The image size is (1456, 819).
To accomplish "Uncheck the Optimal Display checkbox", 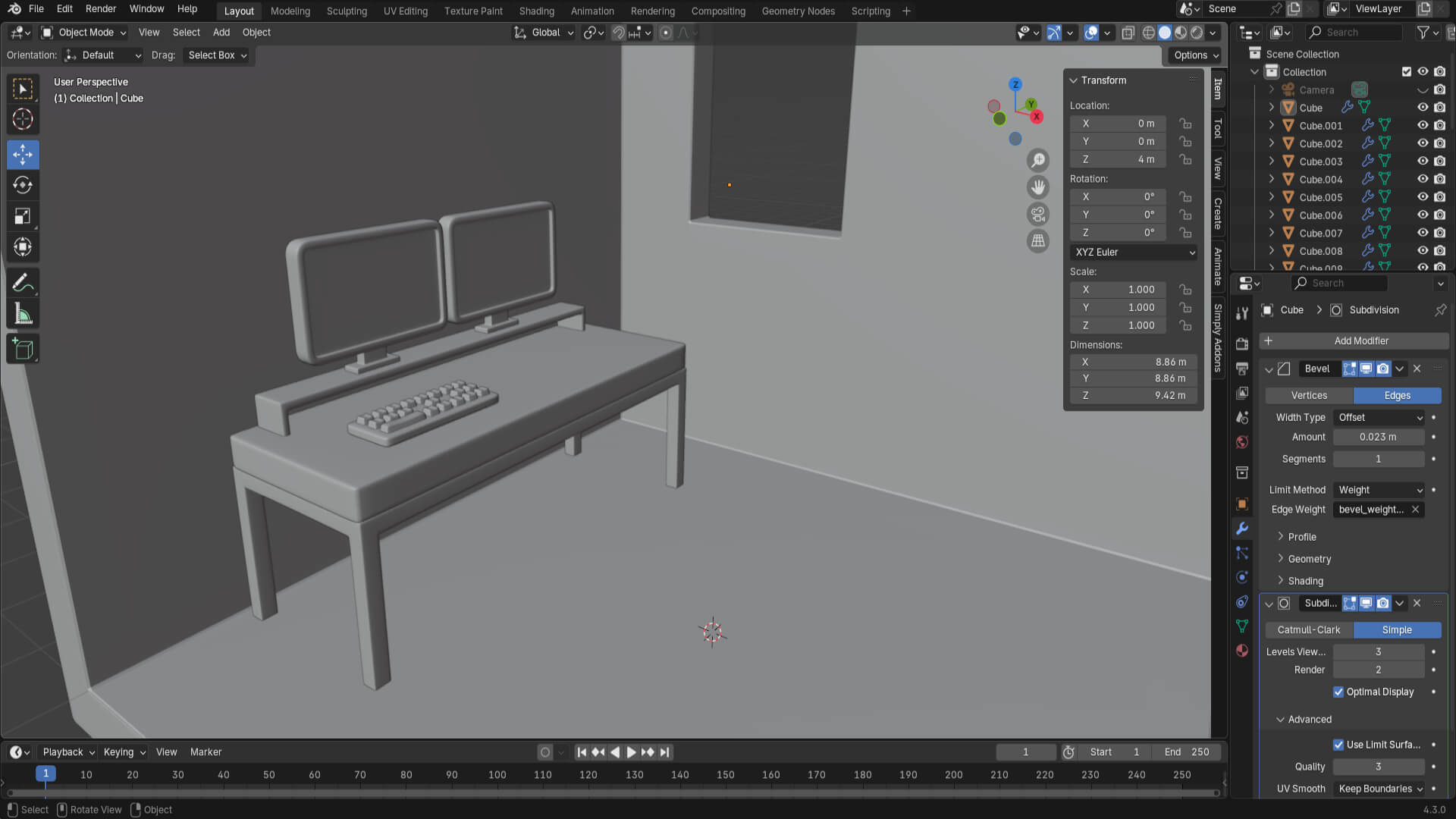I will (x=1338, y=692).
